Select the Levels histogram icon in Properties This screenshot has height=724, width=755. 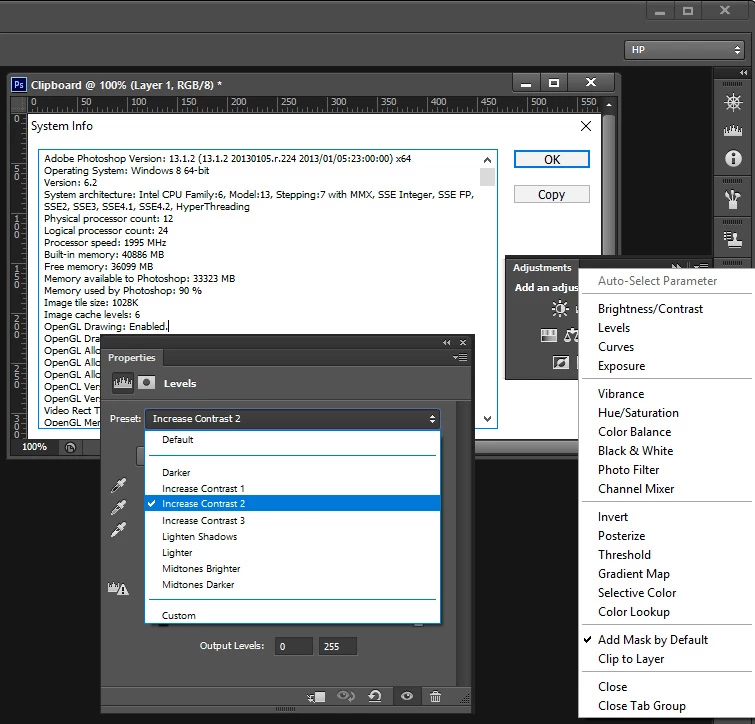pyautogui.click(x=123, y=383)
